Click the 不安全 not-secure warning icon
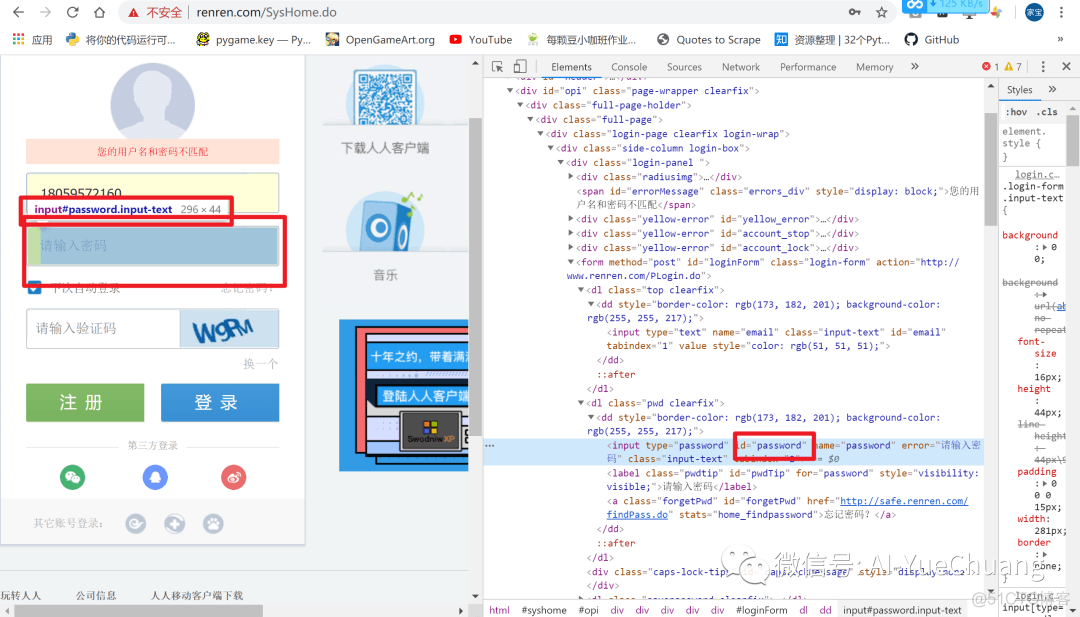Screen dimensions: 1080x617 (x=134, y=12)
